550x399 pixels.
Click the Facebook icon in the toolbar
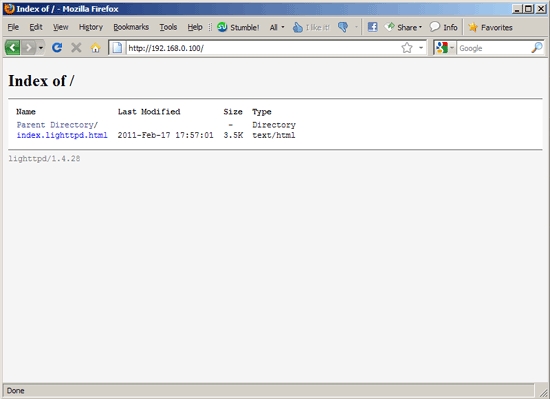tap(372, 27)
